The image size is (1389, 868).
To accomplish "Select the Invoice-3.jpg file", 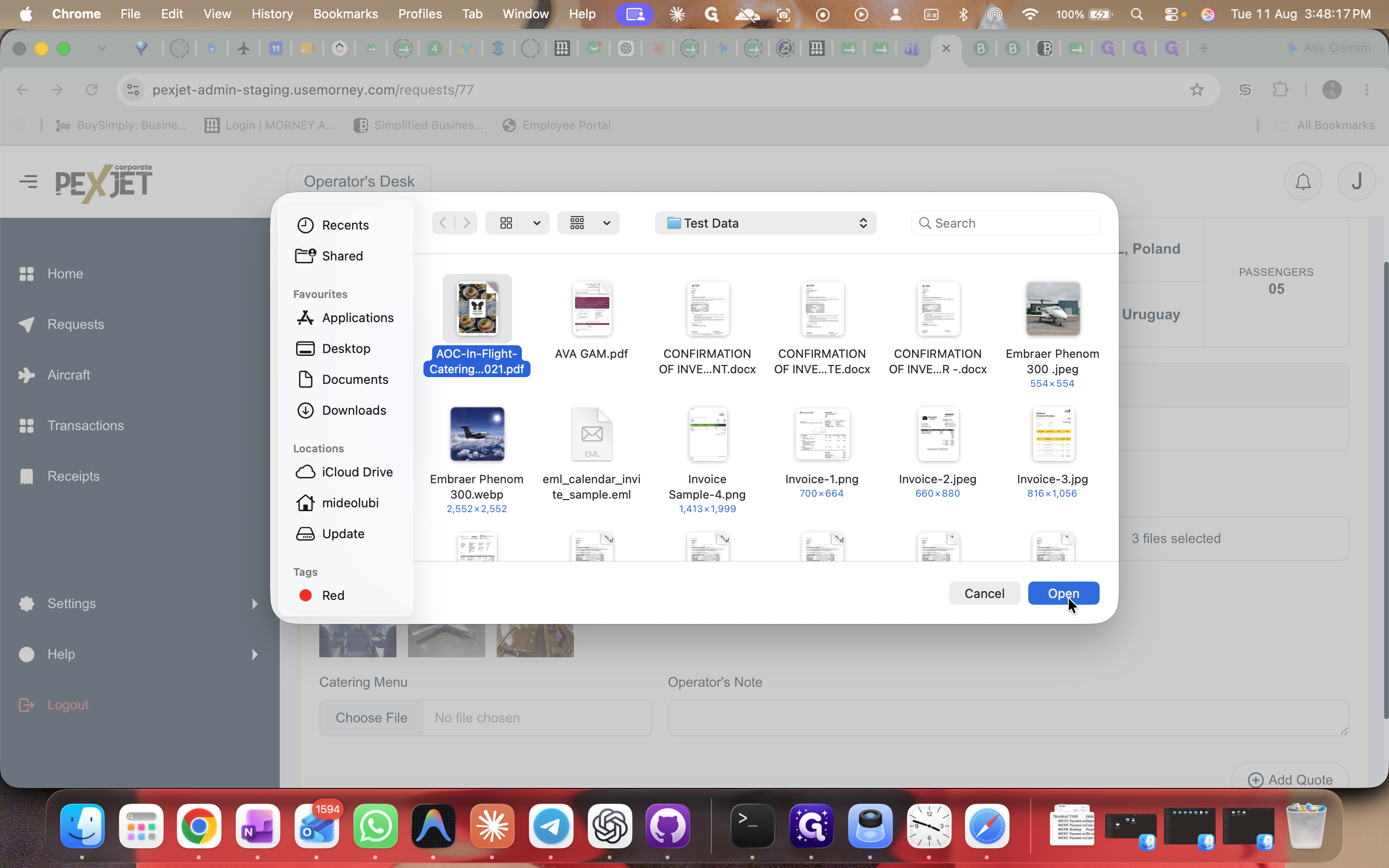I will pos(1053,452).
